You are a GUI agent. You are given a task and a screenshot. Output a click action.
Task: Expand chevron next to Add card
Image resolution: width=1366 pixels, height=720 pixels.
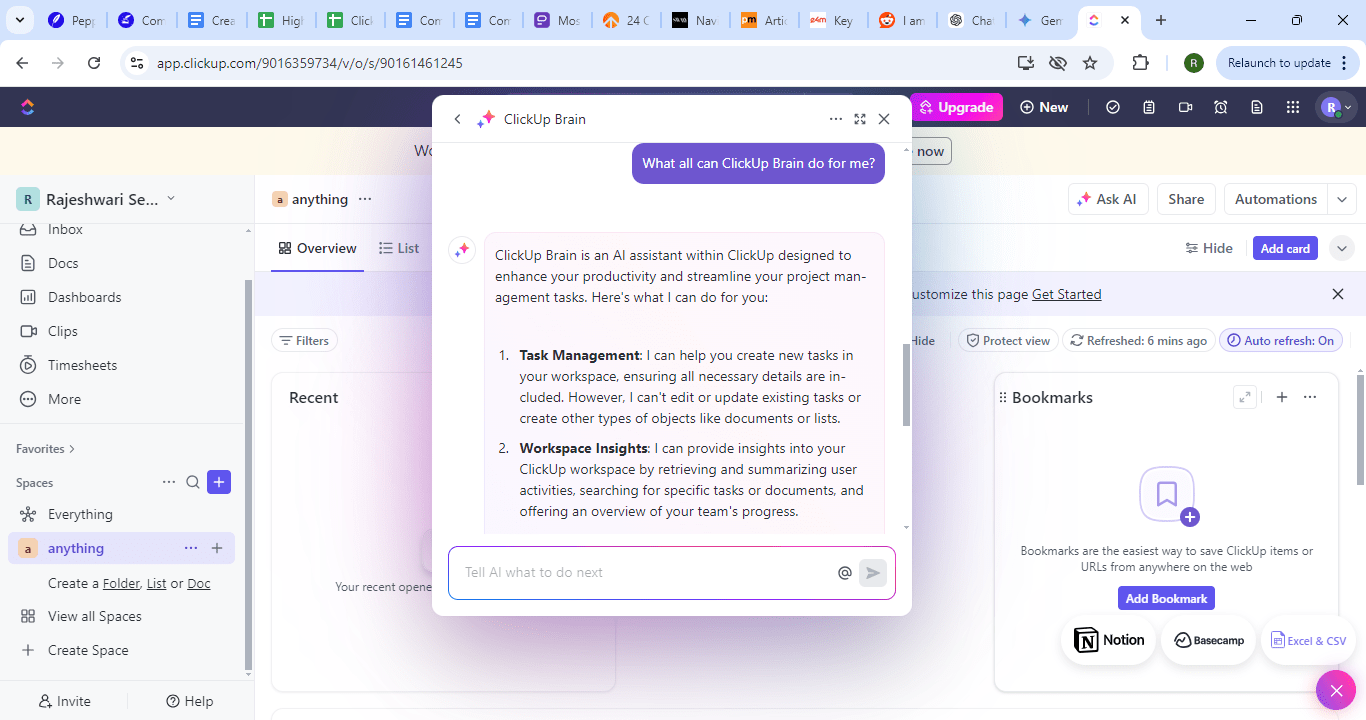(x=1342, y=248)
